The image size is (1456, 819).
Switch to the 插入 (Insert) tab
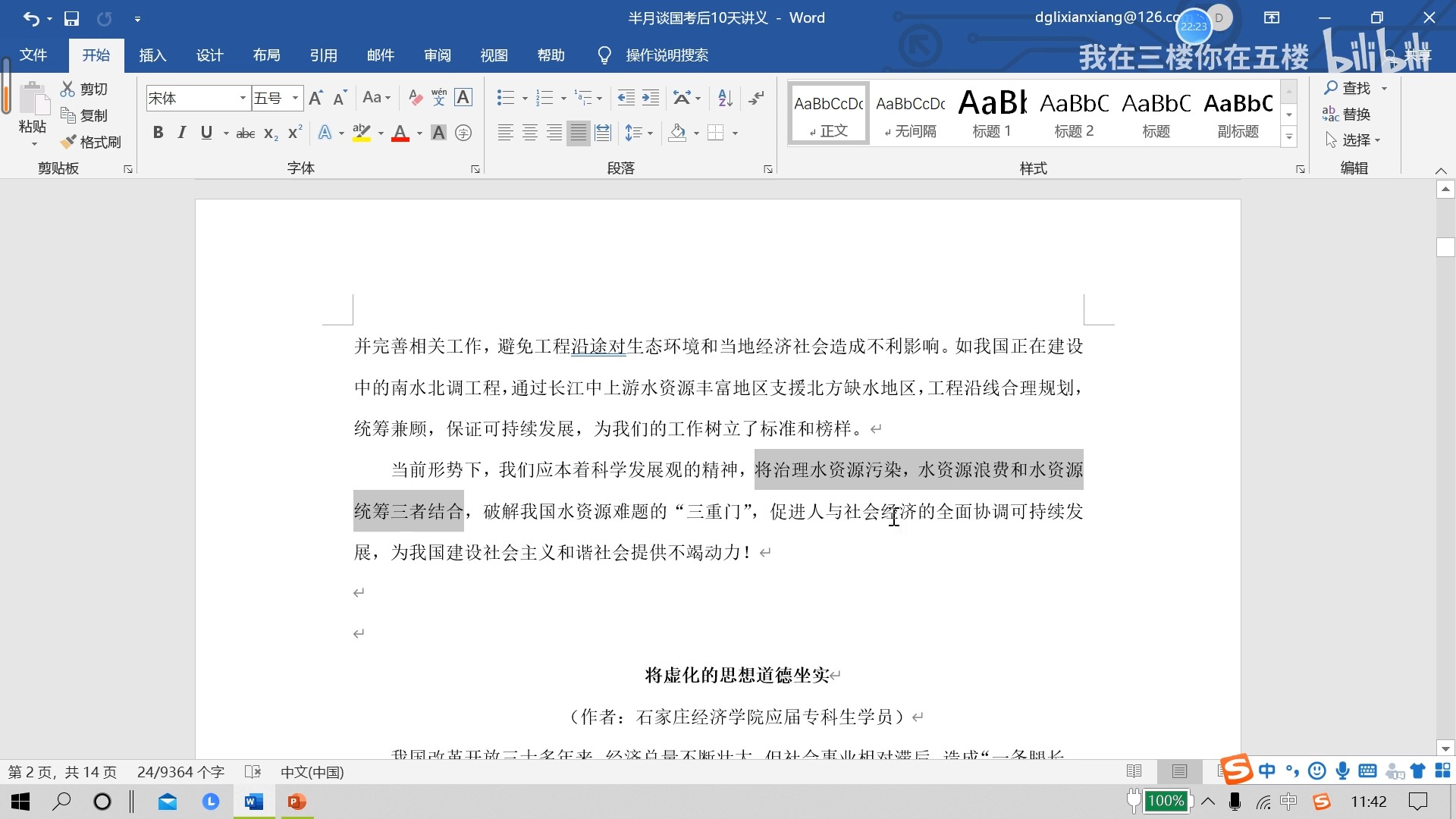[152, 55]
